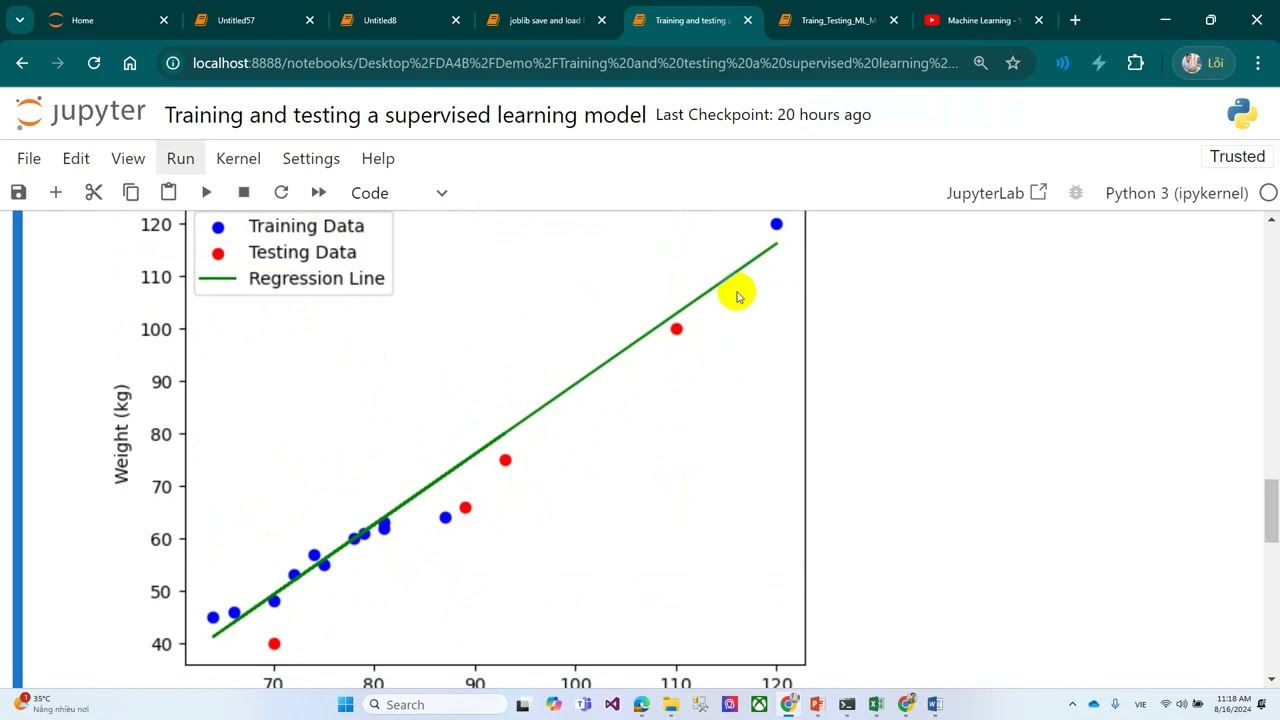Viewport: 1280px width, 720px height.
Task: Open the Help menu
Action: click(x=378, y=158)
